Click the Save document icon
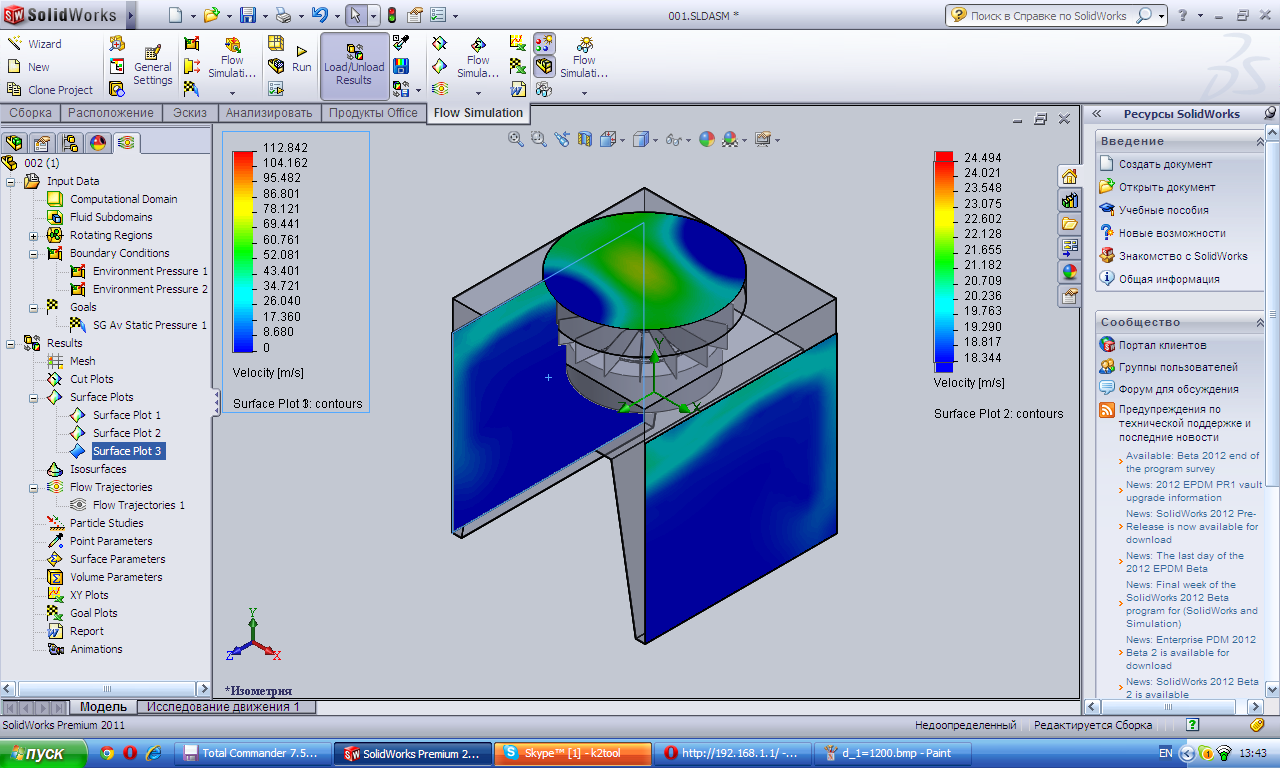 247,16
